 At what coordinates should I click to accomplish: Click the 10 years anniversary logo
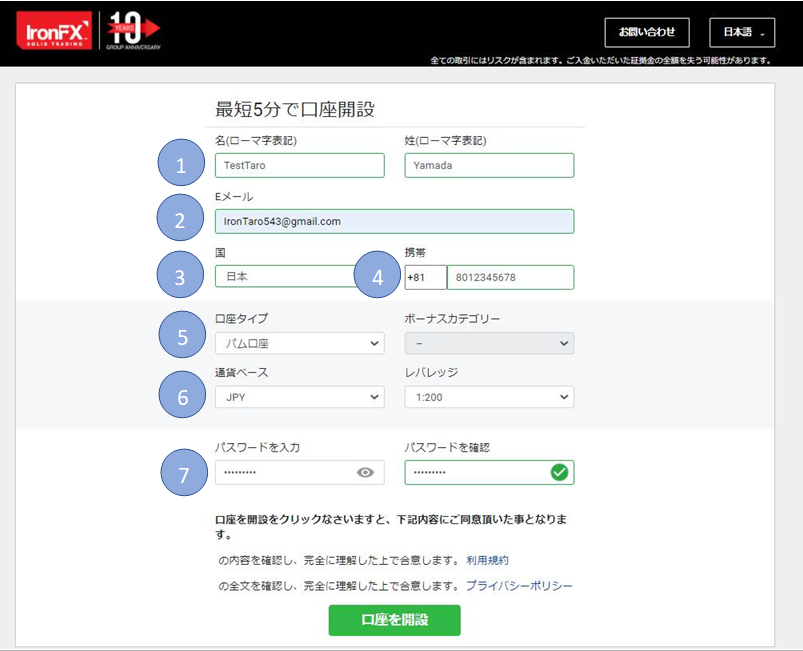pyautogui.click(x=133, y=31)
